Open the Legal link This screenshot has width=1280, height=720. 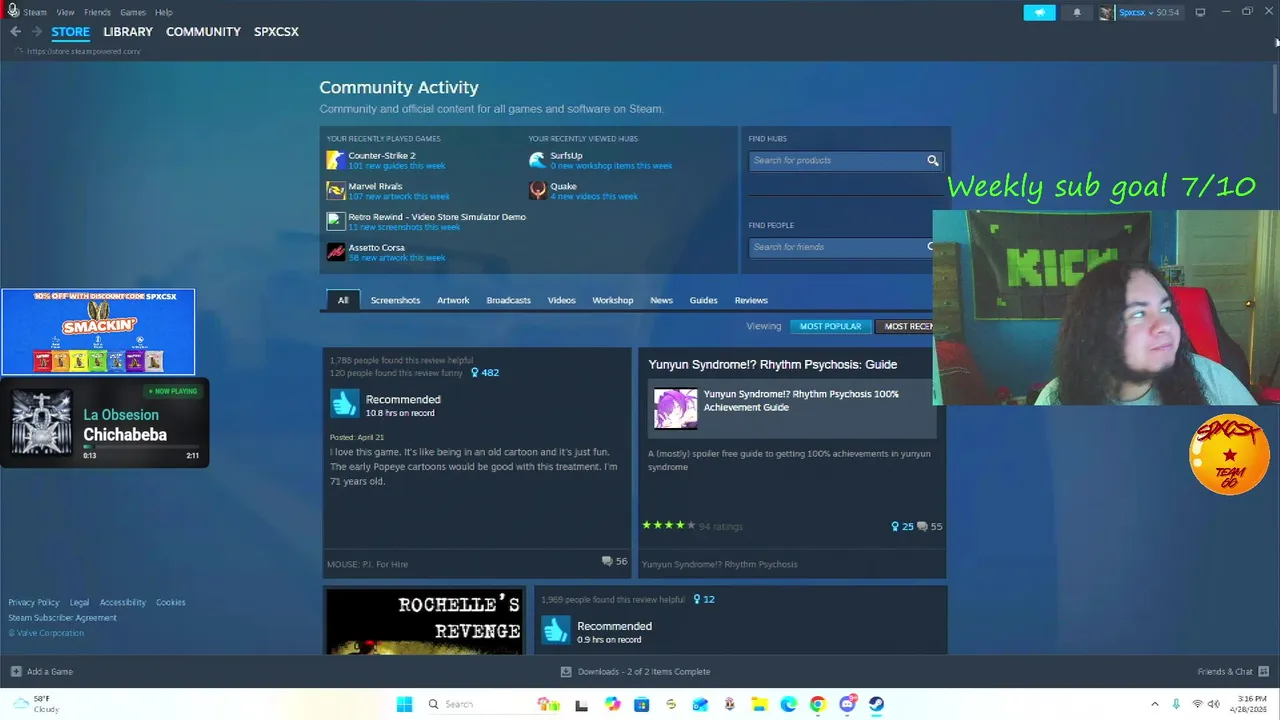[x=79, y=602]
